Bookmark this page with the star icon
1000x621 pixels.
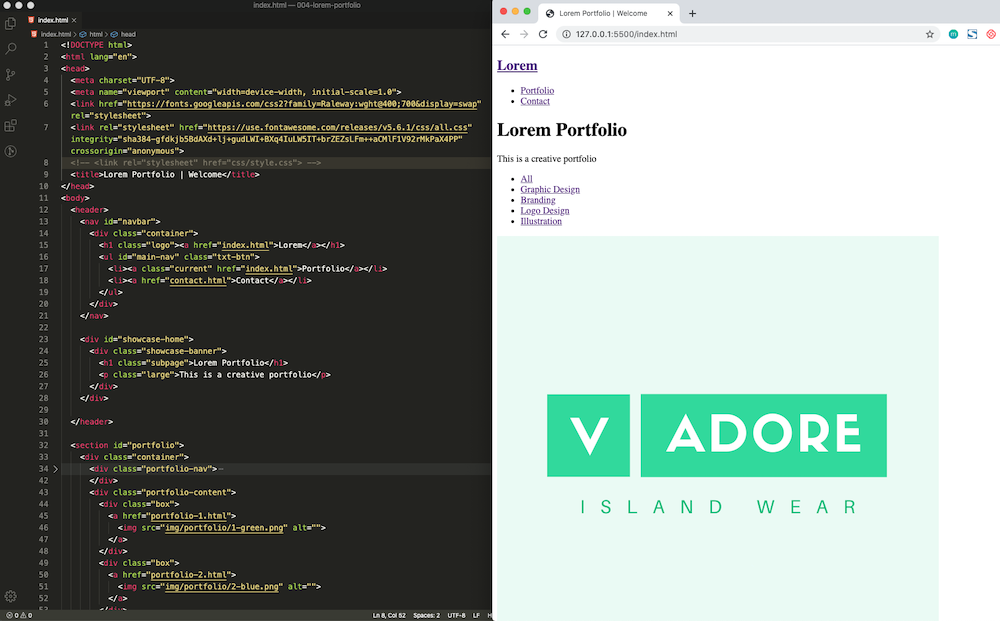point(930,34)
